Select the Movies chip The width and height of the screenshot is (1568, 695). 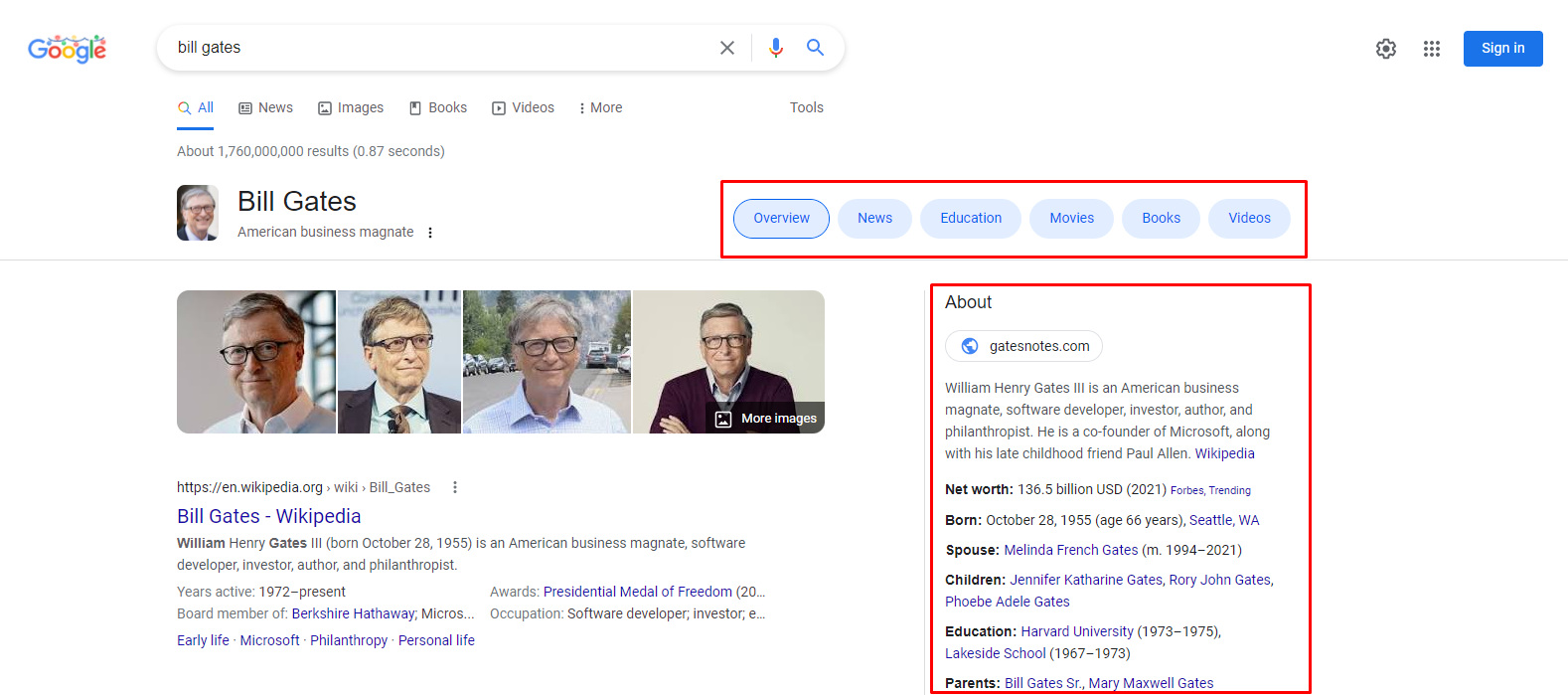pyautogui.click(x=1072, y=219)
